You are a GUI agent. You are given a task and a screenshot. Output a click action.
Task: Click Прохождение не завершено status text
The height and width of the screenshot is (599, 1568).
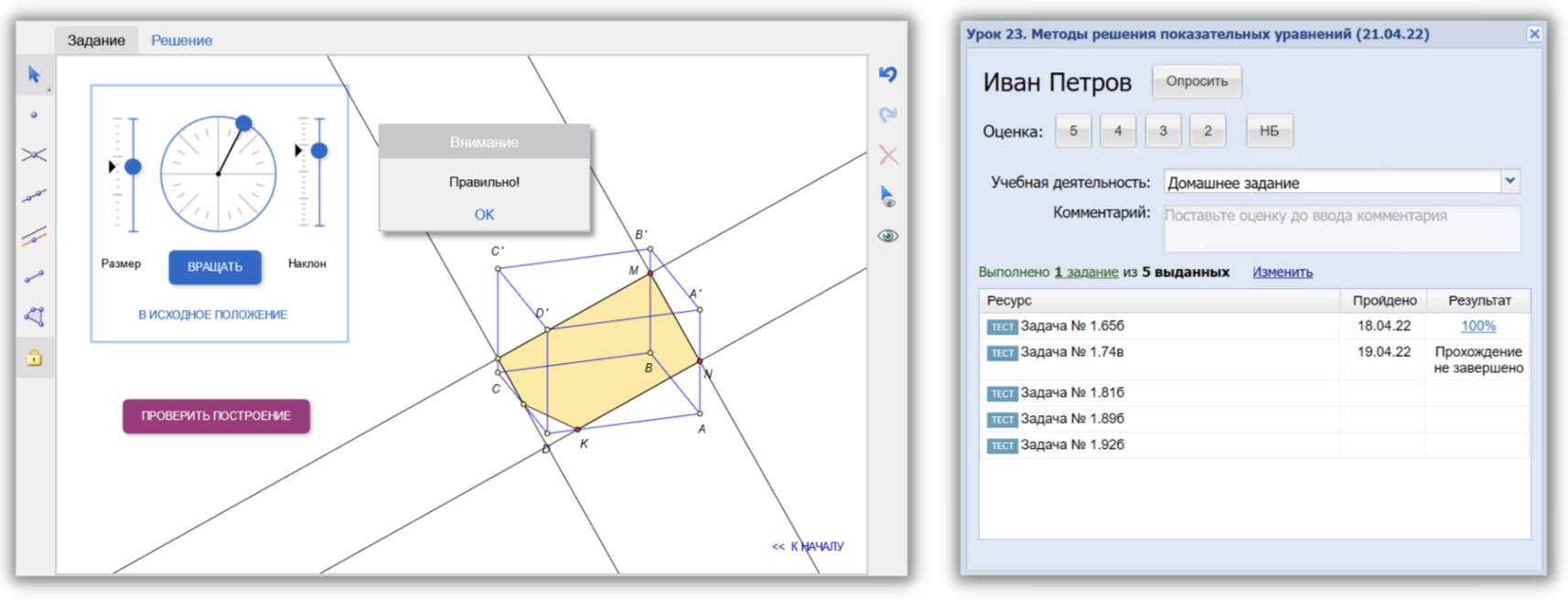[x=1478, y=359]
